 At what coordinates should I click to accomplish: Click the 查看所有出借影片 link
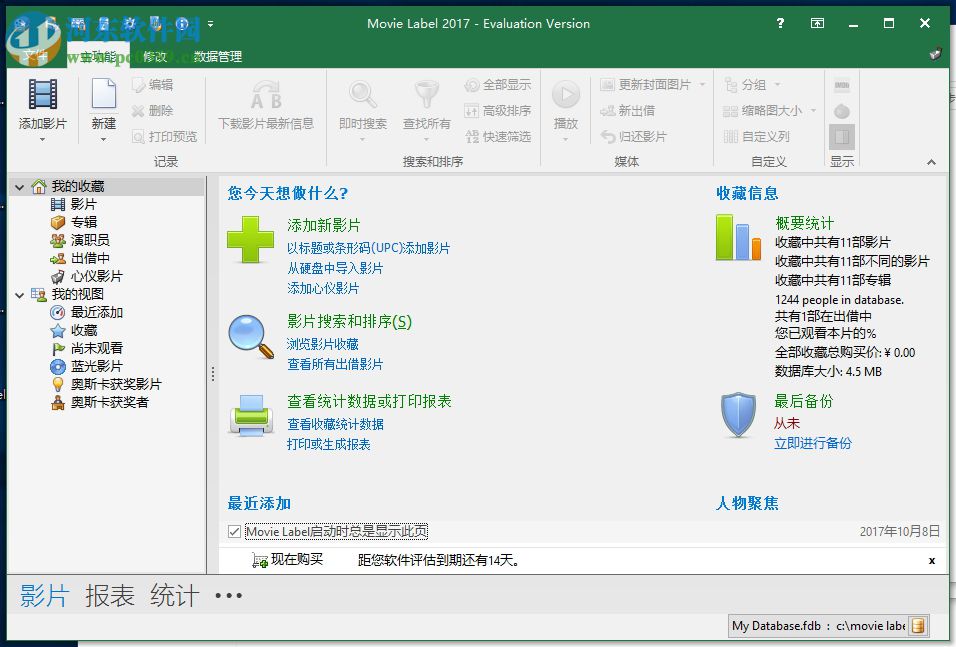coord(335,364)
